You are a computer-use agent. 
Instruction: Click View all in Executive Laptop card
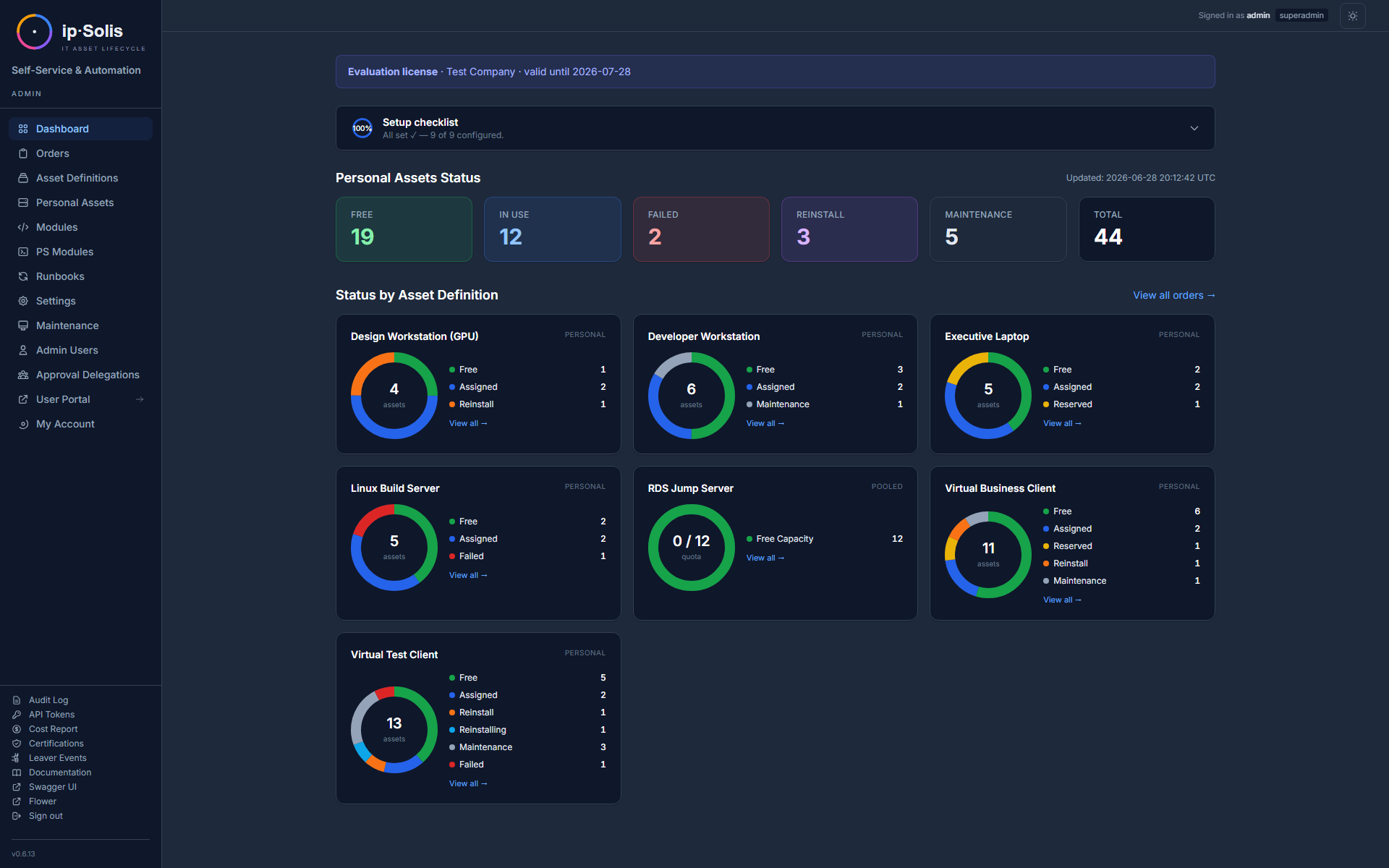click(1062, 423)
